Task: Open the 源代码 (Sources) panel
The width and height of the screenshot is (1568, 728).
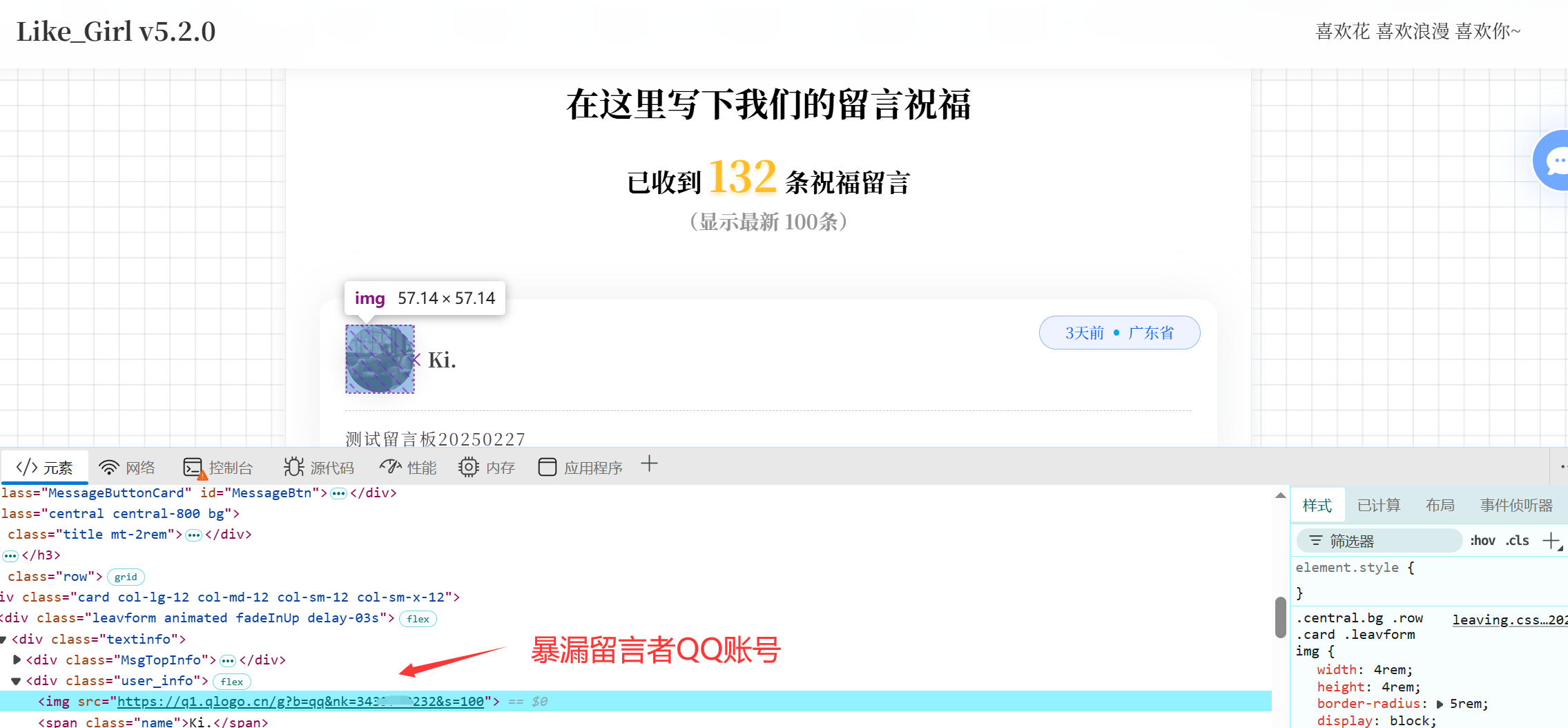Action: tap(319, 468)
